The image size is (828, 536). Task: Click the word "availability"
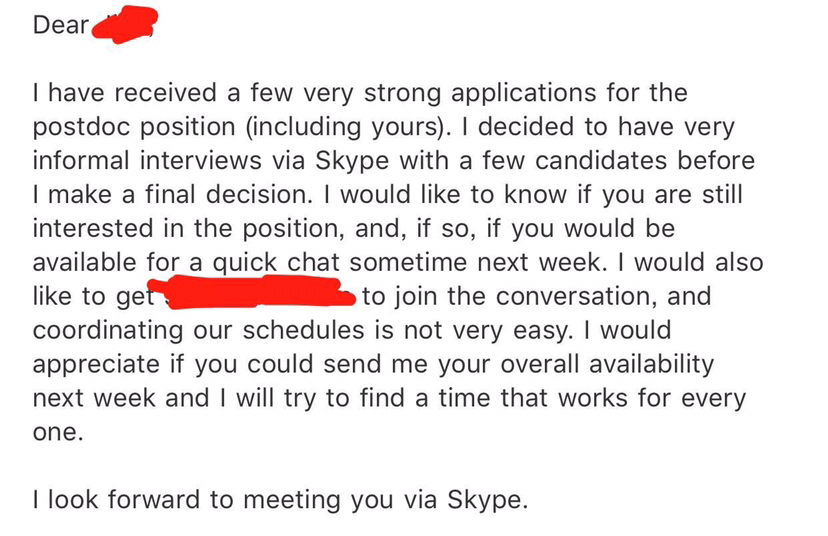(x=651, y=364)
